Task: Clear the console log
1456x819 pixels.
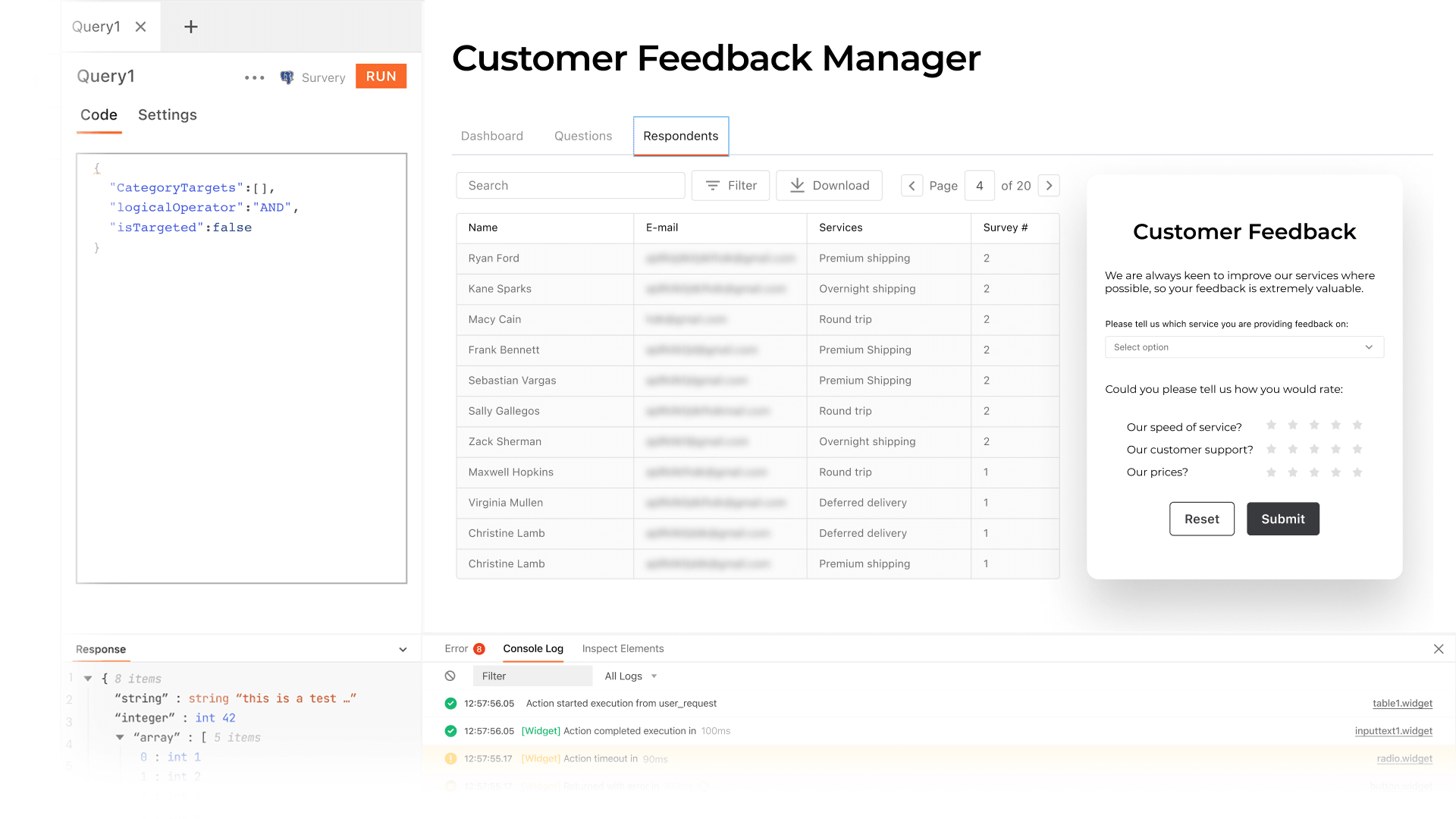Action: pyautogui.click(x=450, y=676)
